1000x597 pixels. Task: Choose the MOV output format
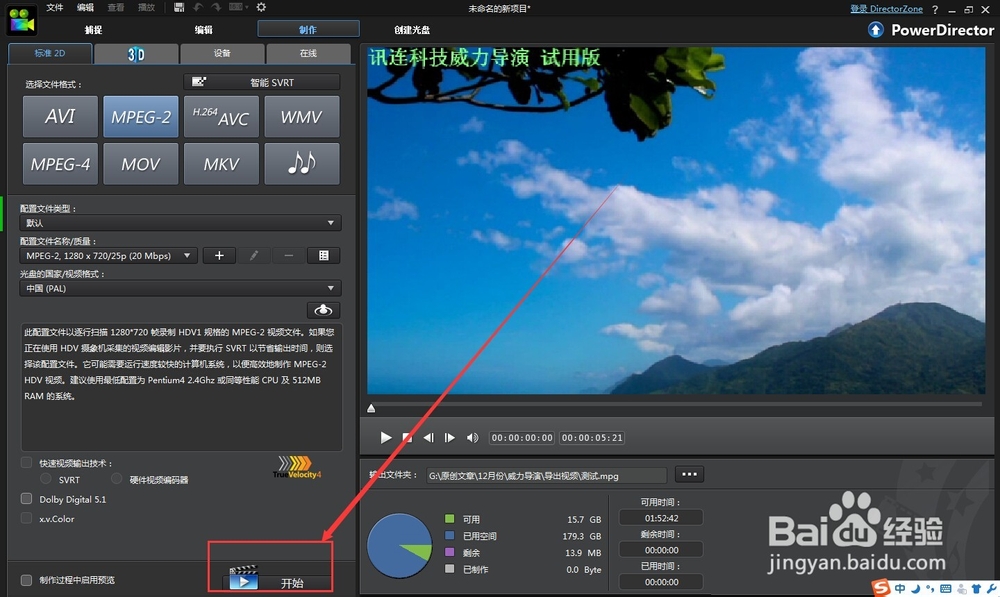[141, 164]
